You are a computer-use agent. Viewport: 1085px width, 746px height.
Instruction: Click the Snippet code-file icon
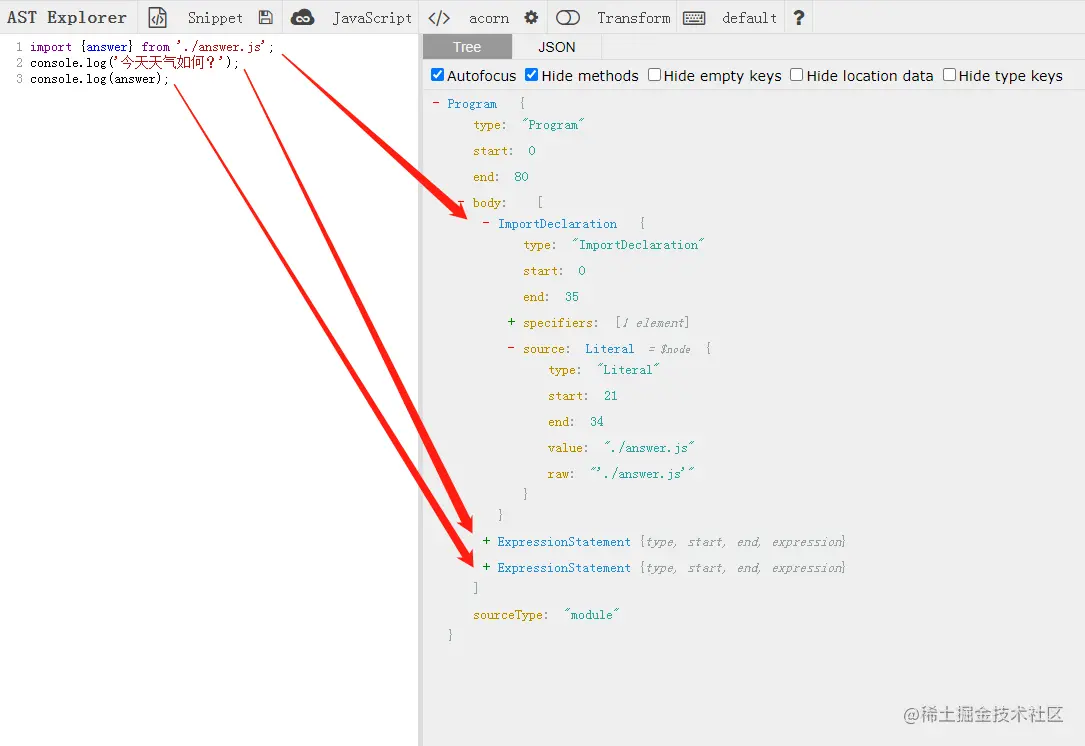pos(158,17)
